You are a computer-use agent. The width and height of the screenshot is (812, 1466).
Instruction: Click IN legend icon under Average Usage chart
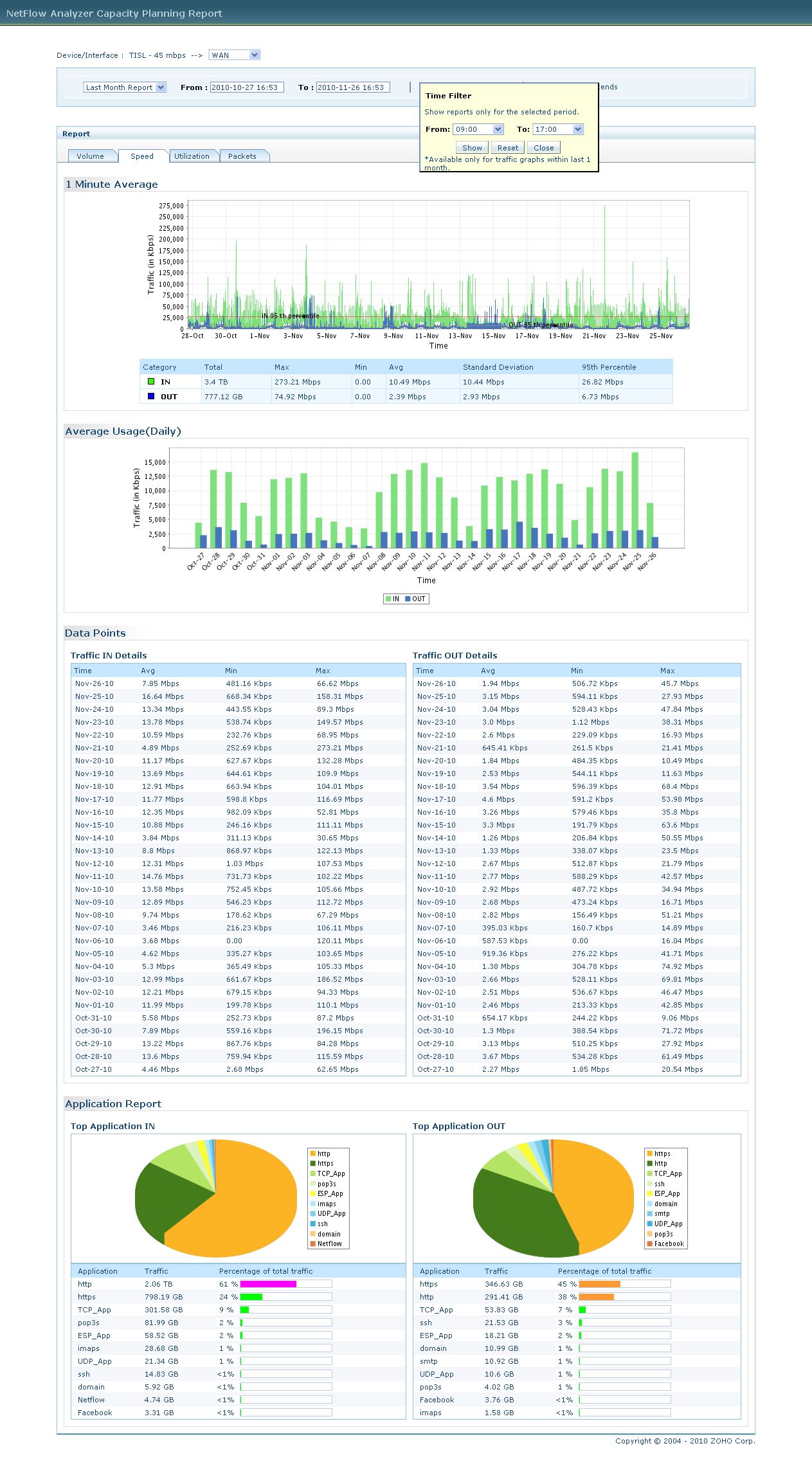pyautogui.click(x=388, y=599)
